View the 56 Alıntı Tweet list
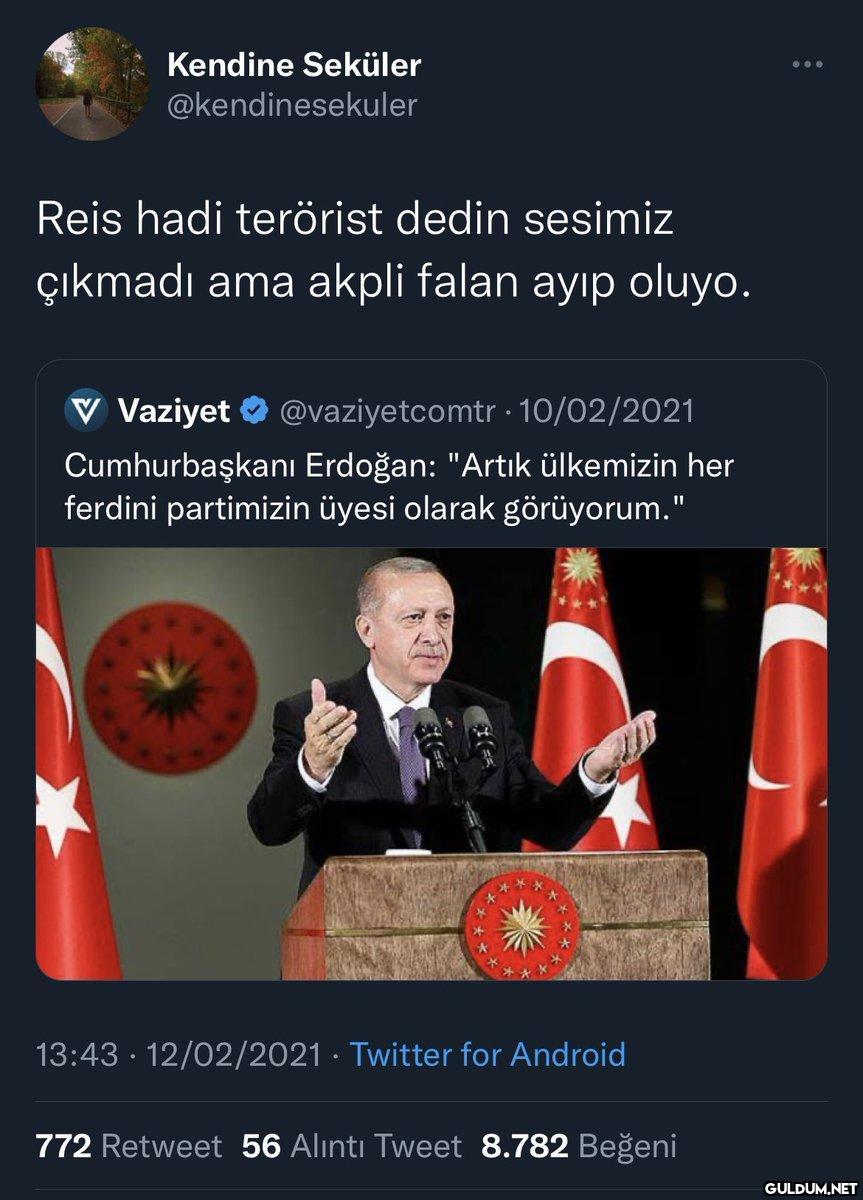The height and width of the screenshot is (1200, 863). pos(352,1146)
